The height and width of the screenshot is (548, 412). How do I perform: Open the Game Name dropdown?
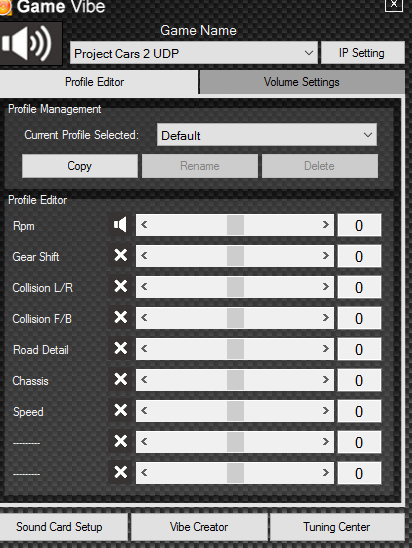(x=194, y=53)
